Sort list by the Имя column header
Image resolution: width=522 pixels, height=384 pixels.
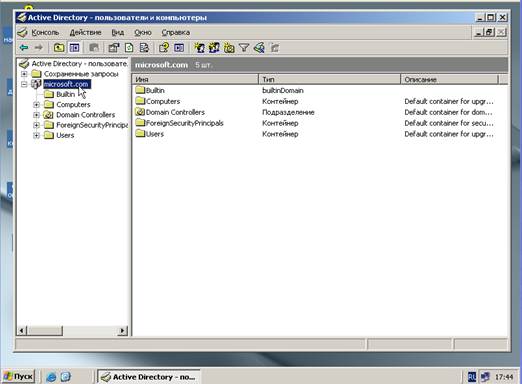pos(195,79)
